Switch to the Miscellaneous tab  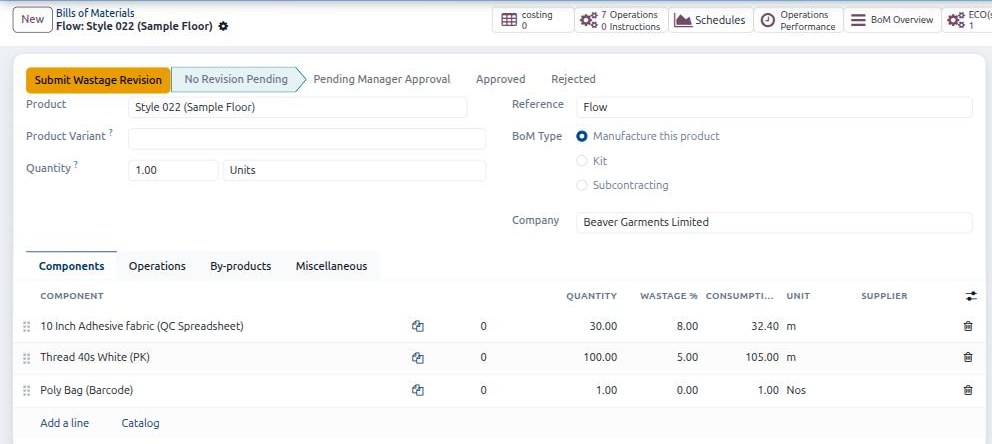332,266
